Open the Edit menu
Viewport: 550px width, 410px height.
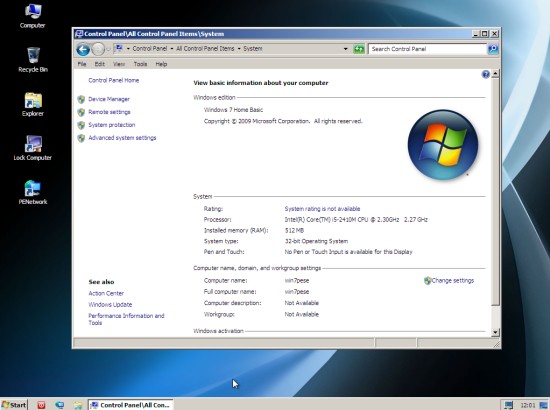[x=100, y=64]
